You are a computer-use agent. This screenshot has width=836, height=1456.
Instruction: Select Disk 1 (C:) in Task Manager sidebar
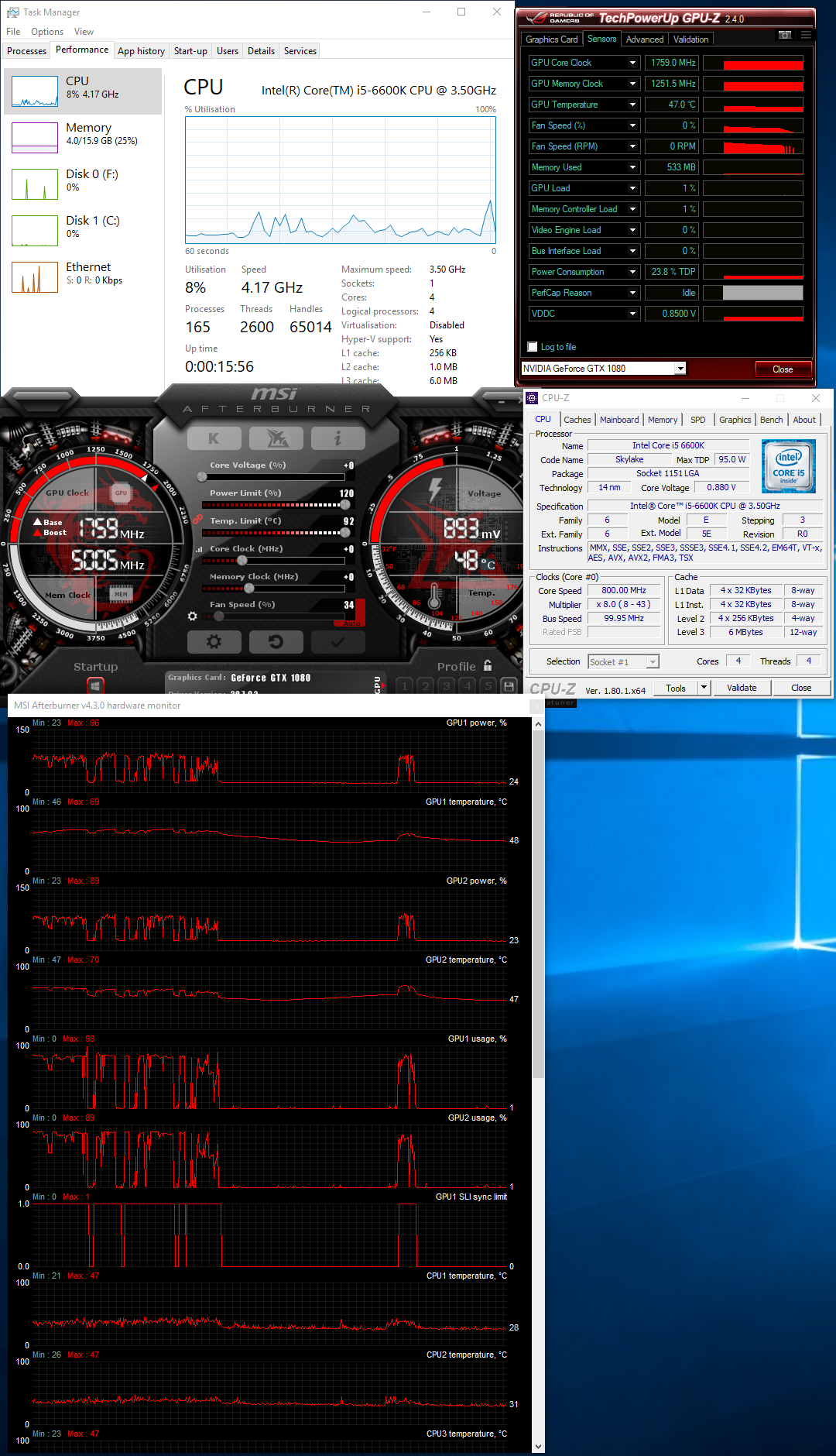pos(84,231)
